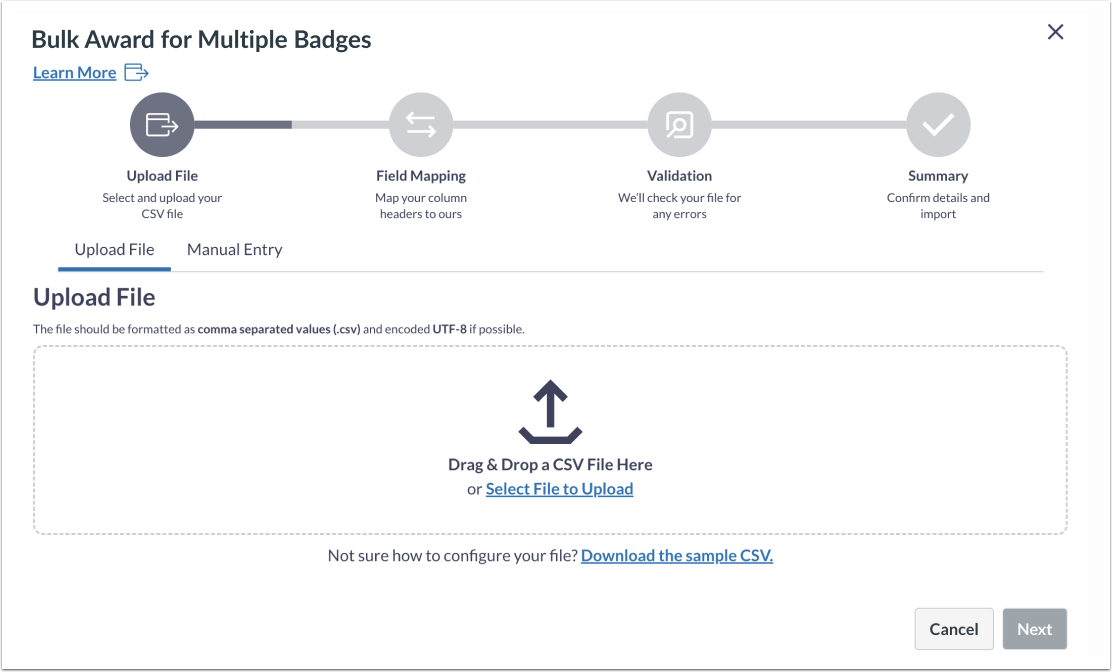Select the Upload File step icon

[x=162, y=124]
